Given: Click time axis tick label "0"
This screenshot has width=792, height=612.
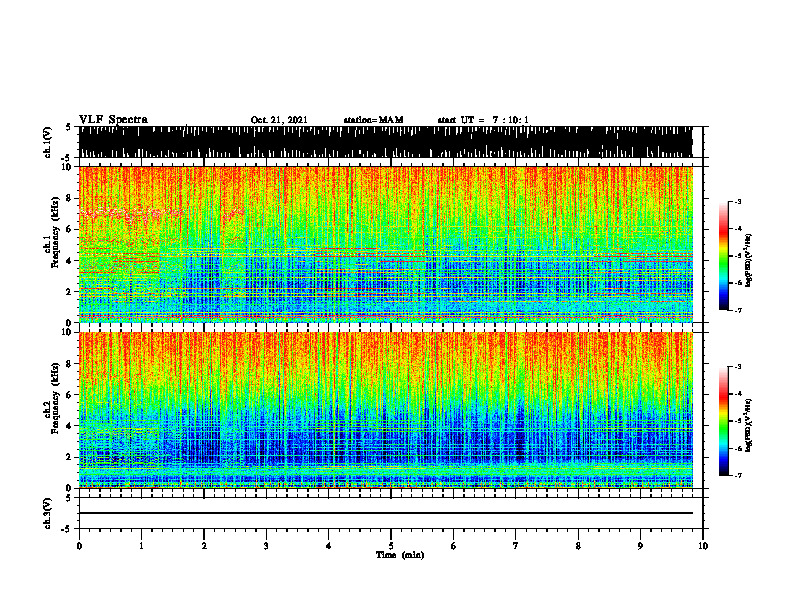Looking at the screenshot, I should coord(79,546).
